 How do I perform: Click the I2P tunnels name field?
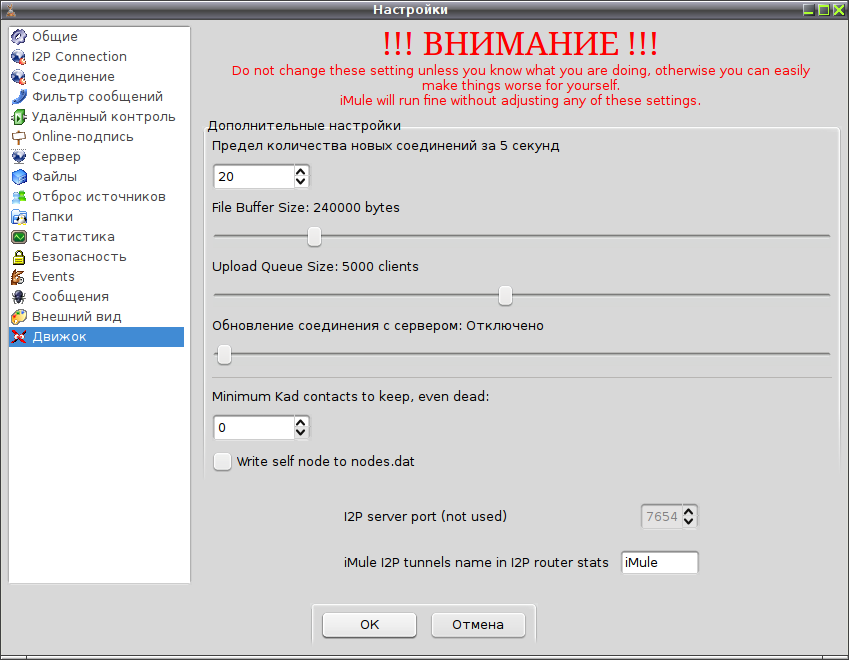tap(659, 563)
